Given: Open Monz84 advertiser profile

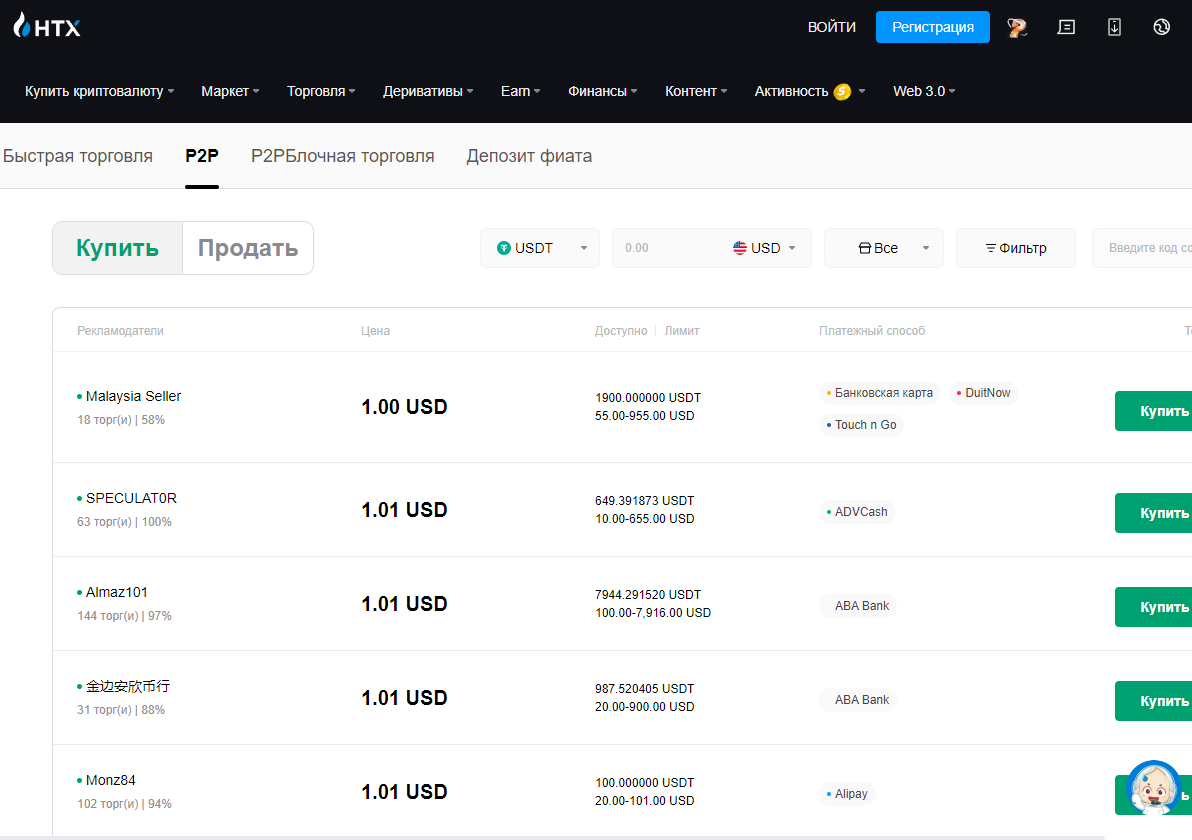Looking at the screenshot, I should 110,780.
